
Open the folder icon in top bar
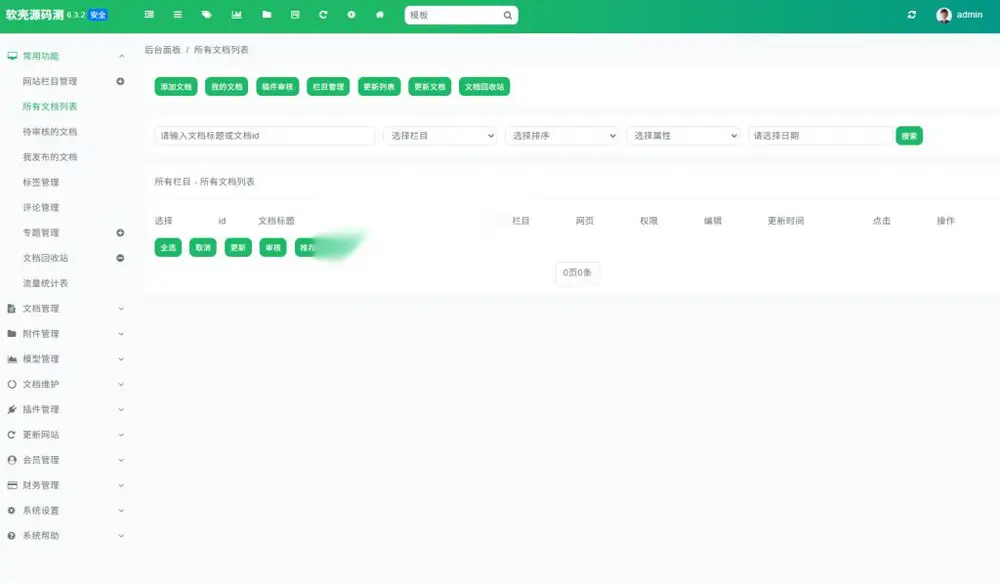pyautogui.click(x=267, y=15)
